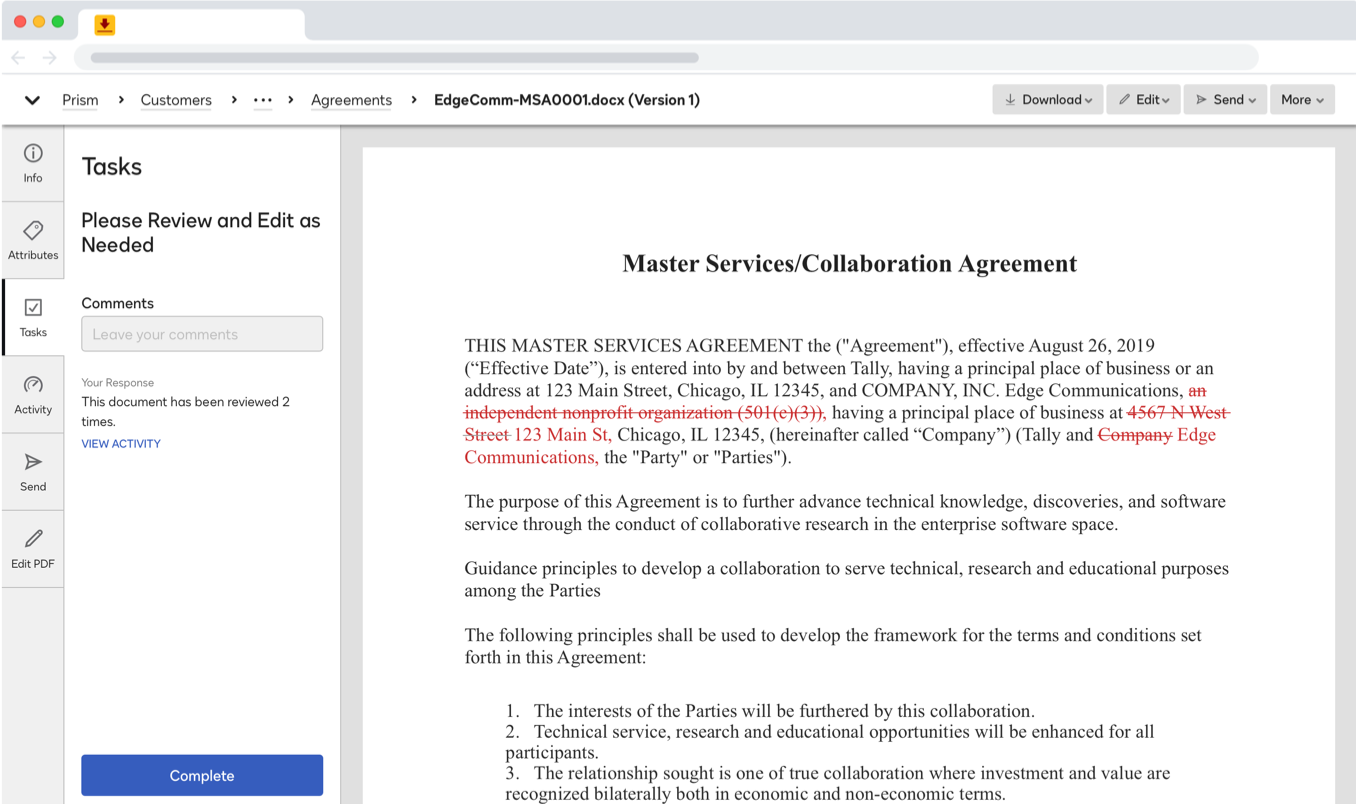Open VIEW ACTIVITY link
The height and width of the screenshot is (804, 1356).
[121, 443]
